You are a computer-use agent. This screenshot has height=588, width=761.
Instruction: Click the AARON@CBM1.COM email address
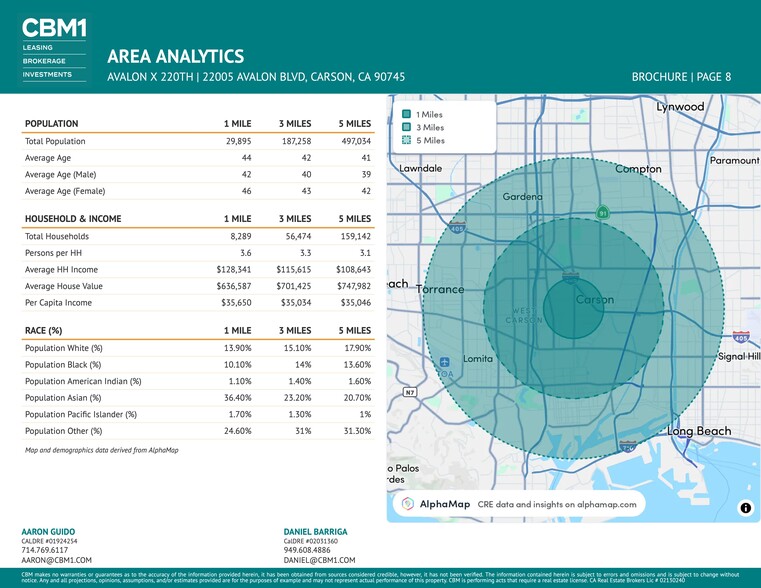pos(56,561)
